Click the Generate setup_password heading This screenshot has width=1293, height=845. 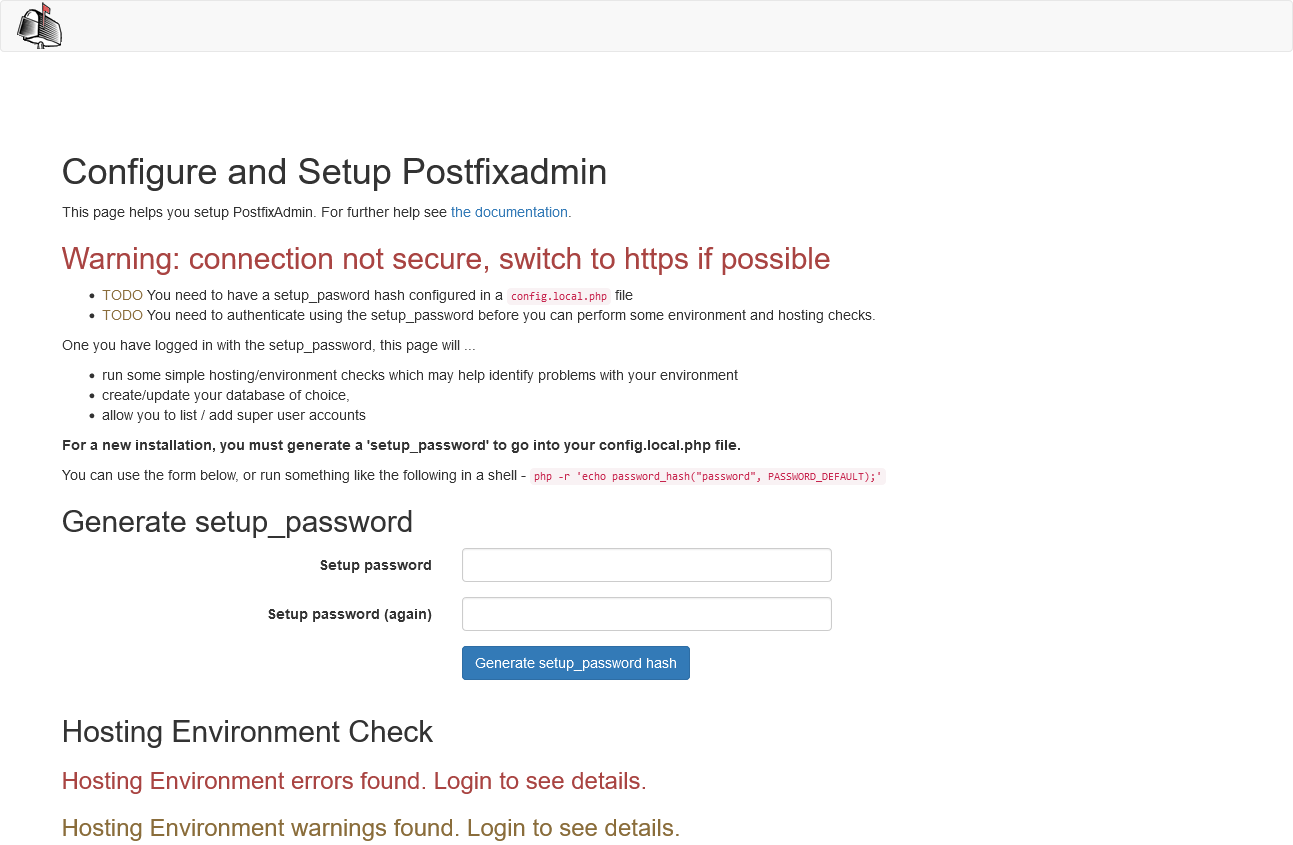(237, 521)
